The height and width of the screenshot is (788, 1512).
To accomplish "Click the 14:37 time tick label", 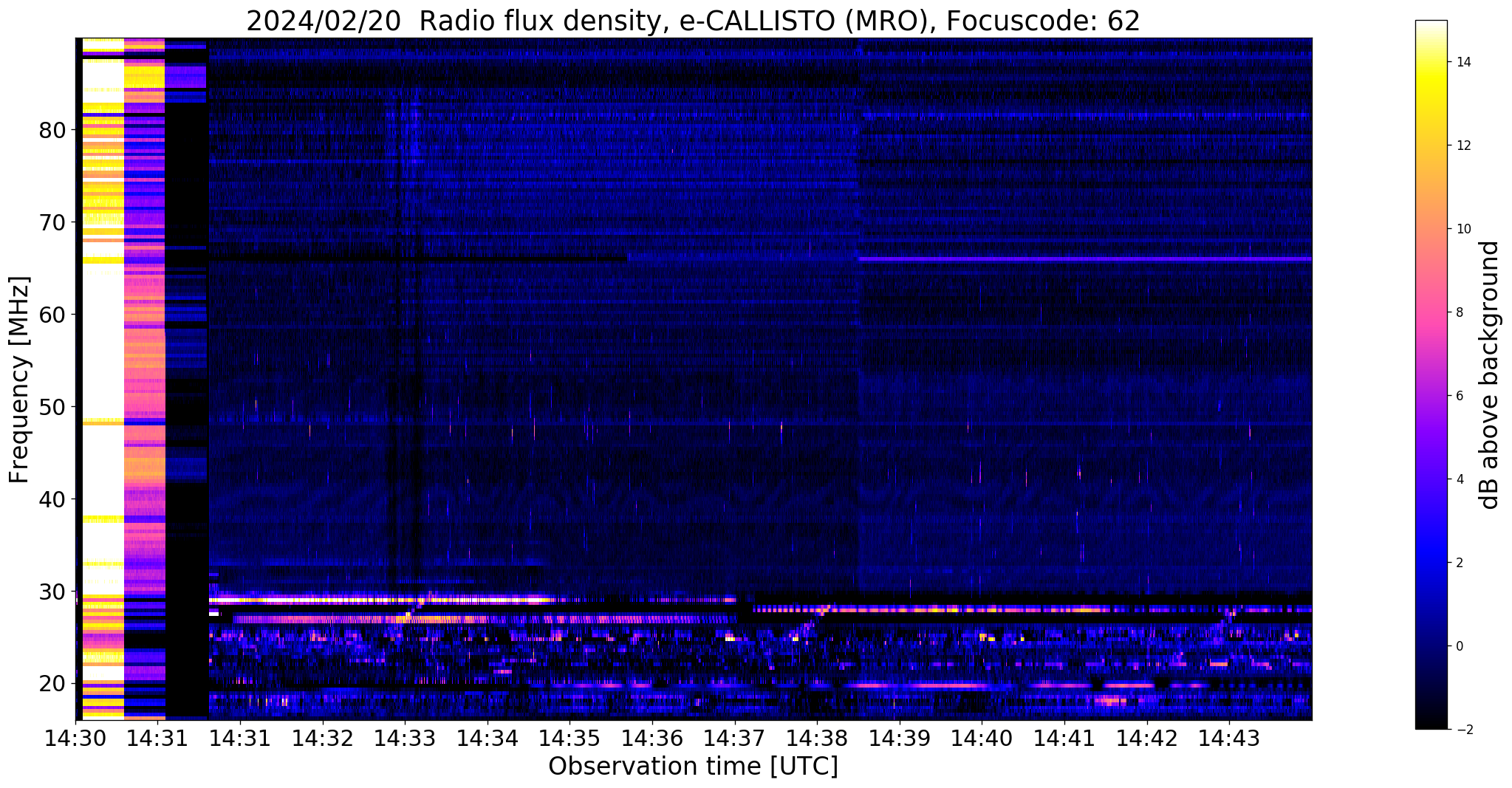I will (734, 738).
